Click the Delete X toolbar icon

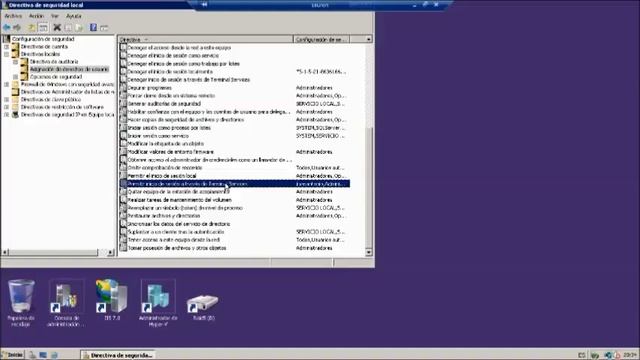(x=57, y=27)
